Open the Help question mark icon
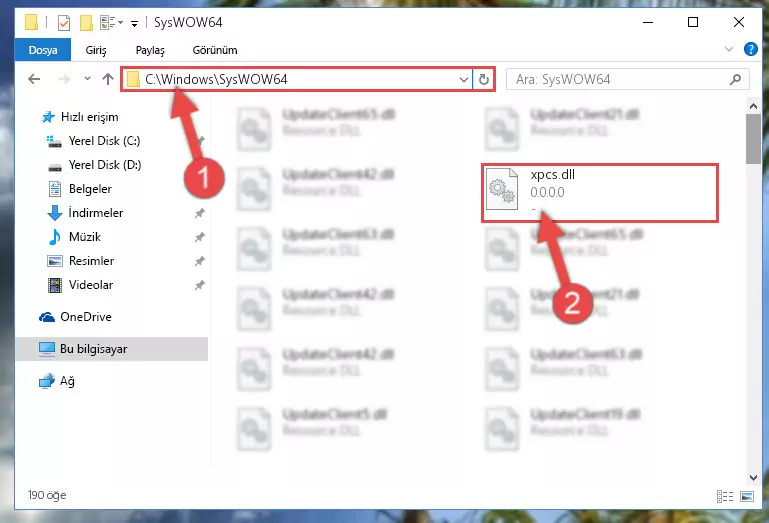This screenshot has height=523, width=769. [x=750, y=49]
